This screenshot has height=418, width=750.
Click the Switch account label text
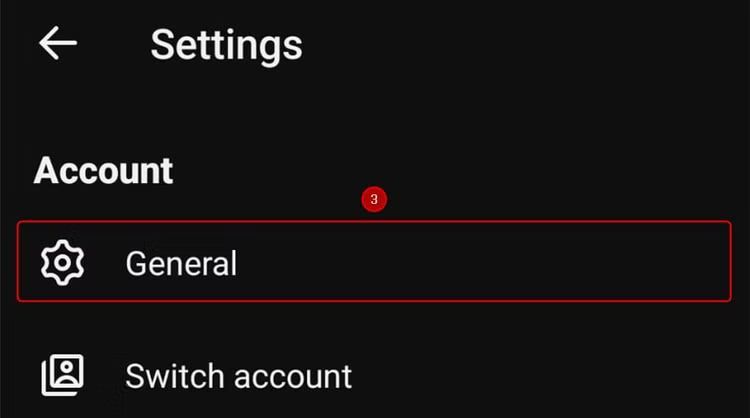(238, 376)
